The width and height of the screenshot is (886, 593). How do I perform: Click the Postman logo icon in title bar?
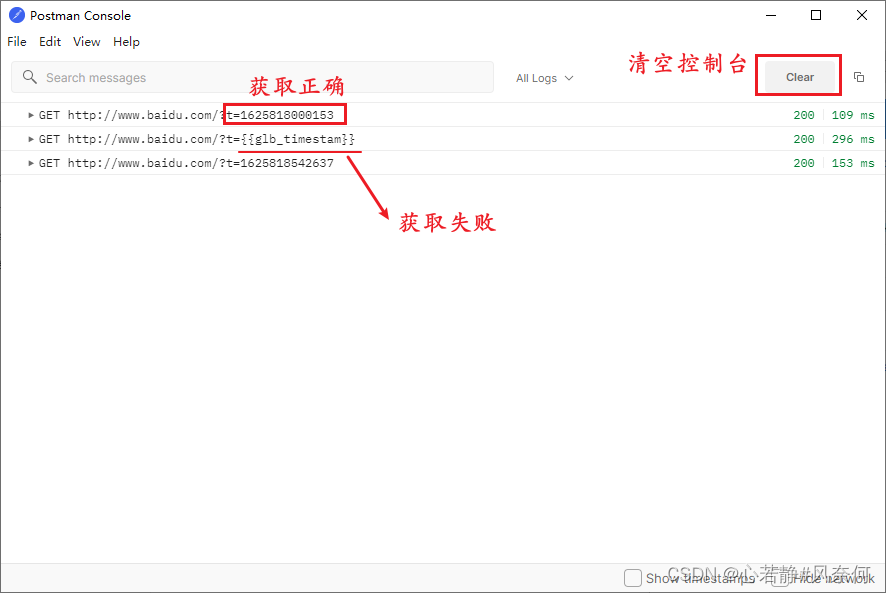point(17,15)
